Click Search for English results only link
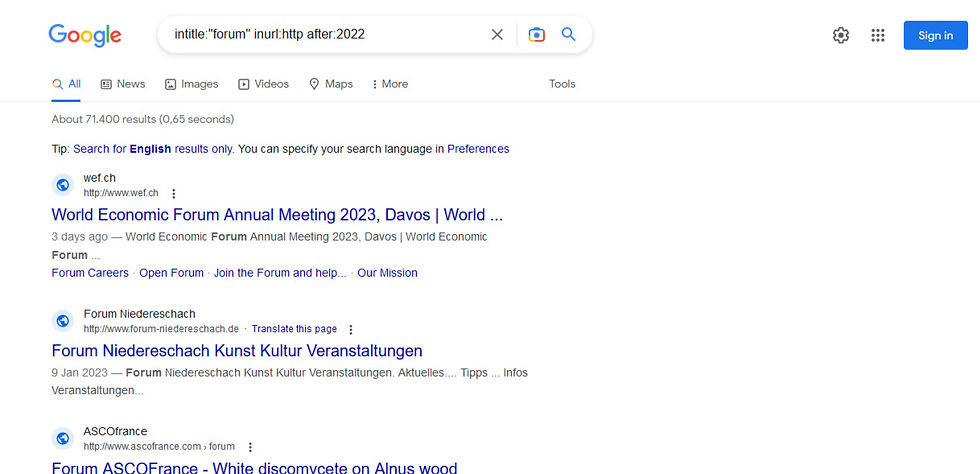Viewport: 980px width, 474px height. pyautogui.click(x=154, y=149)
